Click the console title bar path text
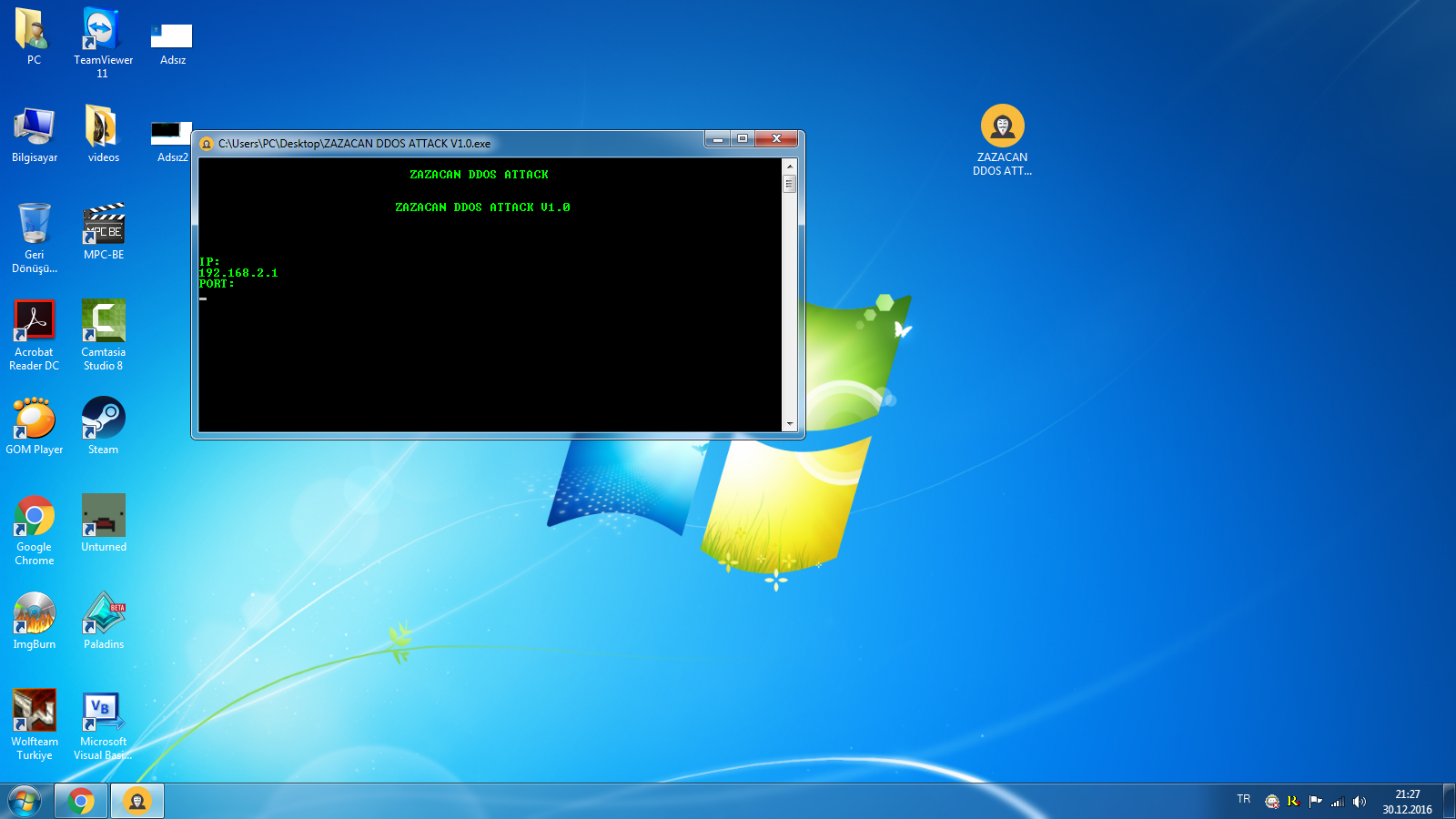The height and width of the screenshot is (819, 1456). tap(354, 144)
